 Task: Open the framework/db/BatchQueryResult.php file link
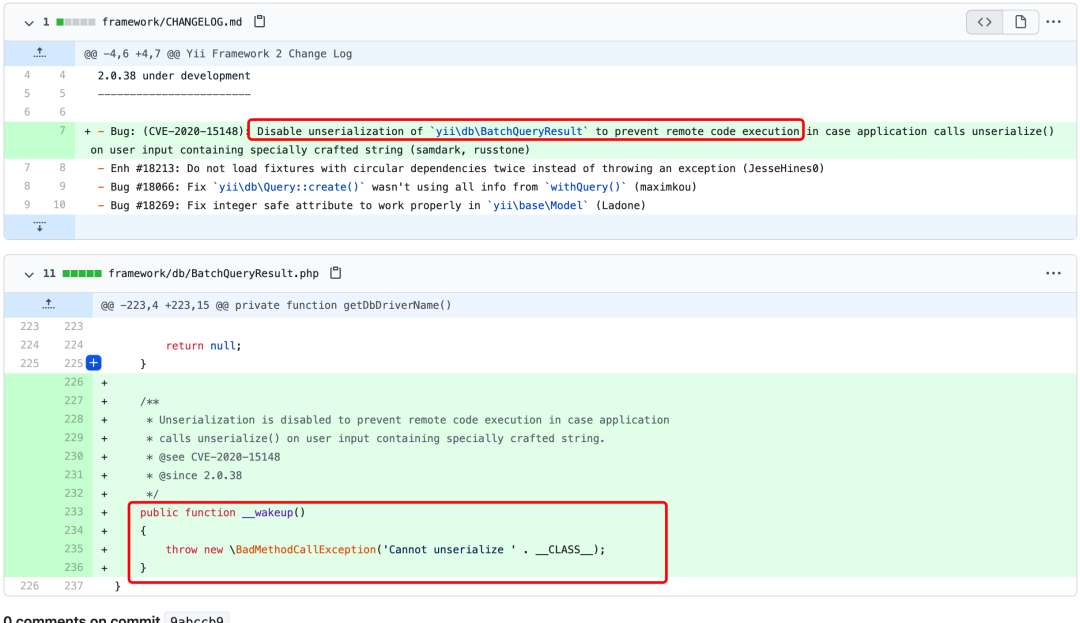213,273
